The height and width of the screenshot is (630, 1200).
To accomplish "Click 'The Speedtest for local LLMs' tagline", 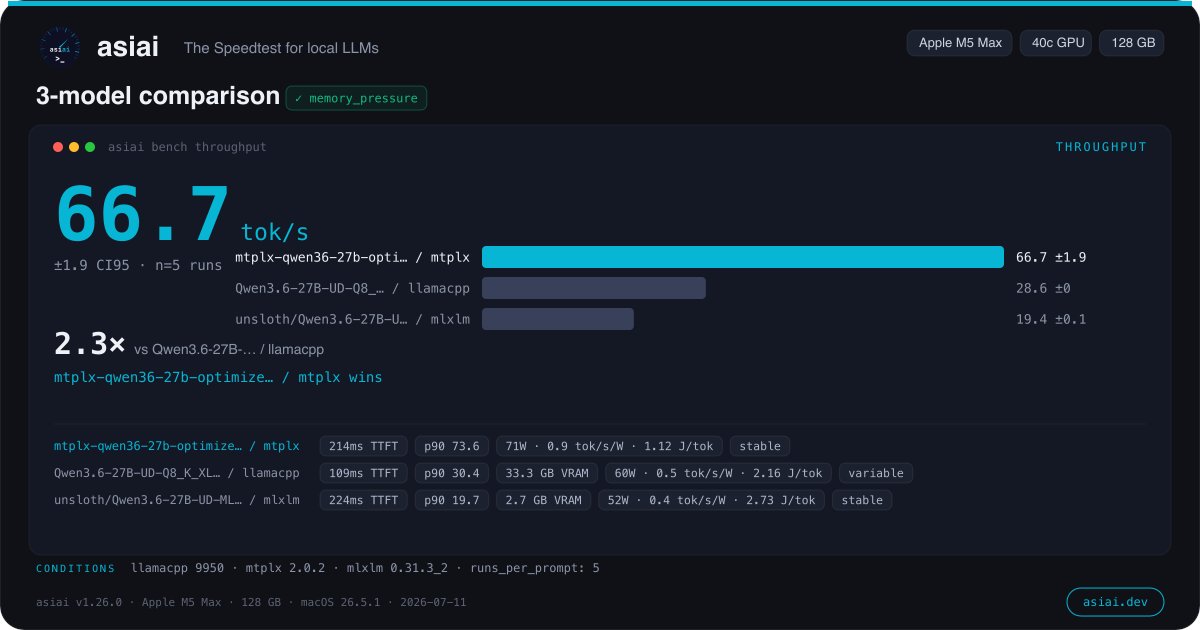I will (281, 48).
